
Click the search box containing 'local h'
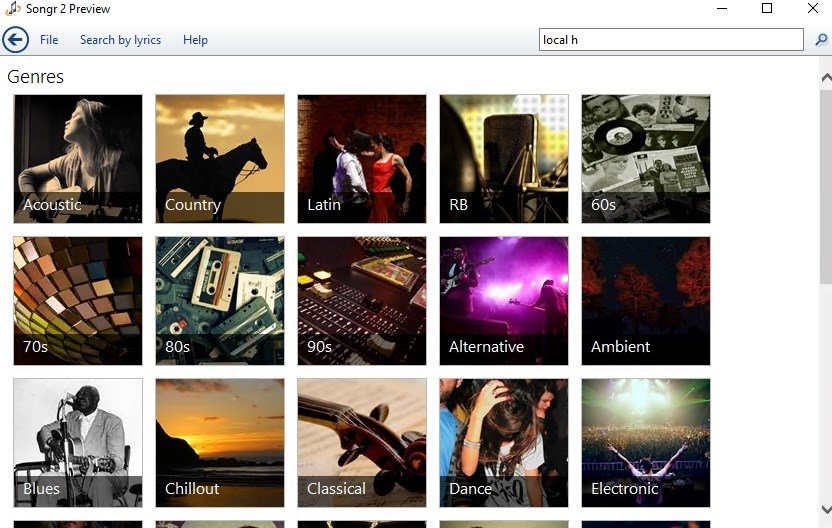click(671, 40)
